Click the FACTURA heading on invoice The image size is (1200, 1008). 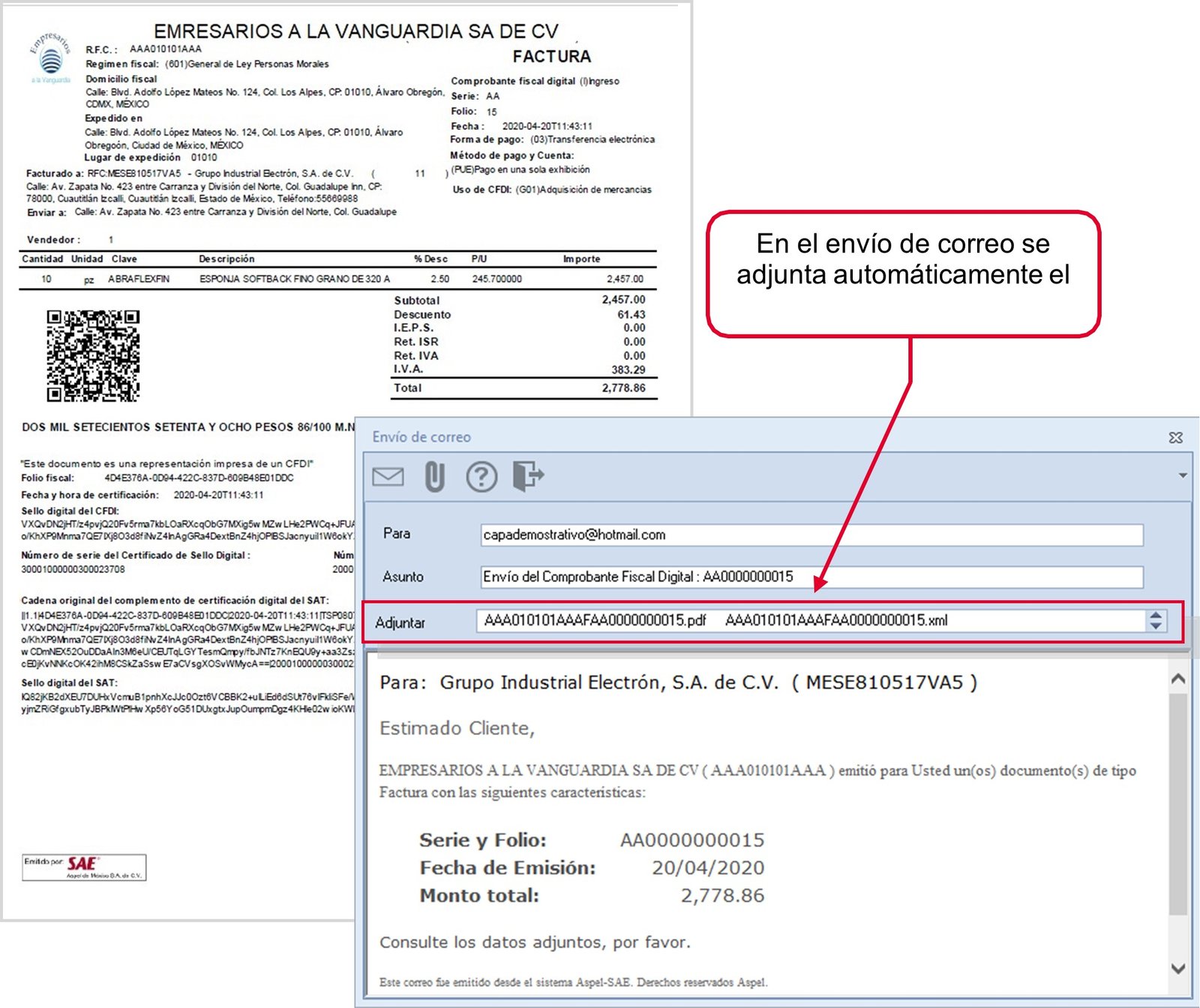pos(552,56)
